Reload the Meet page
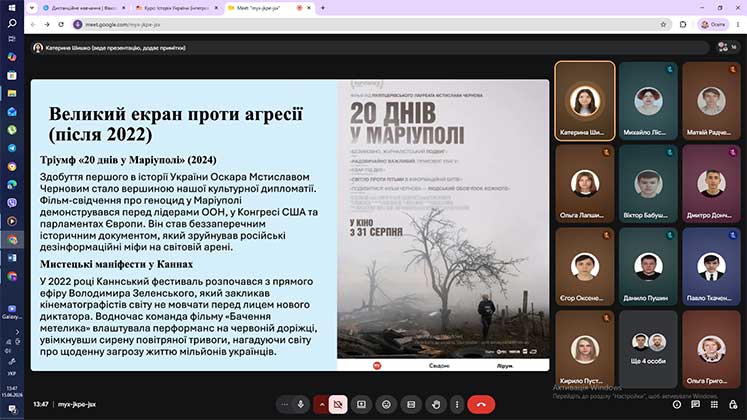 [x=61, y=24]
